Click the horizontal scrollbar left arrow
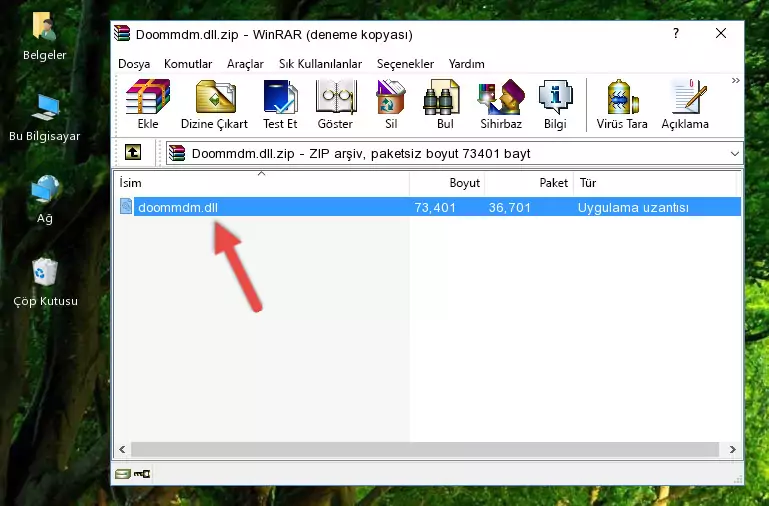This screenshot has height=506, width=769. click(122, 449)
